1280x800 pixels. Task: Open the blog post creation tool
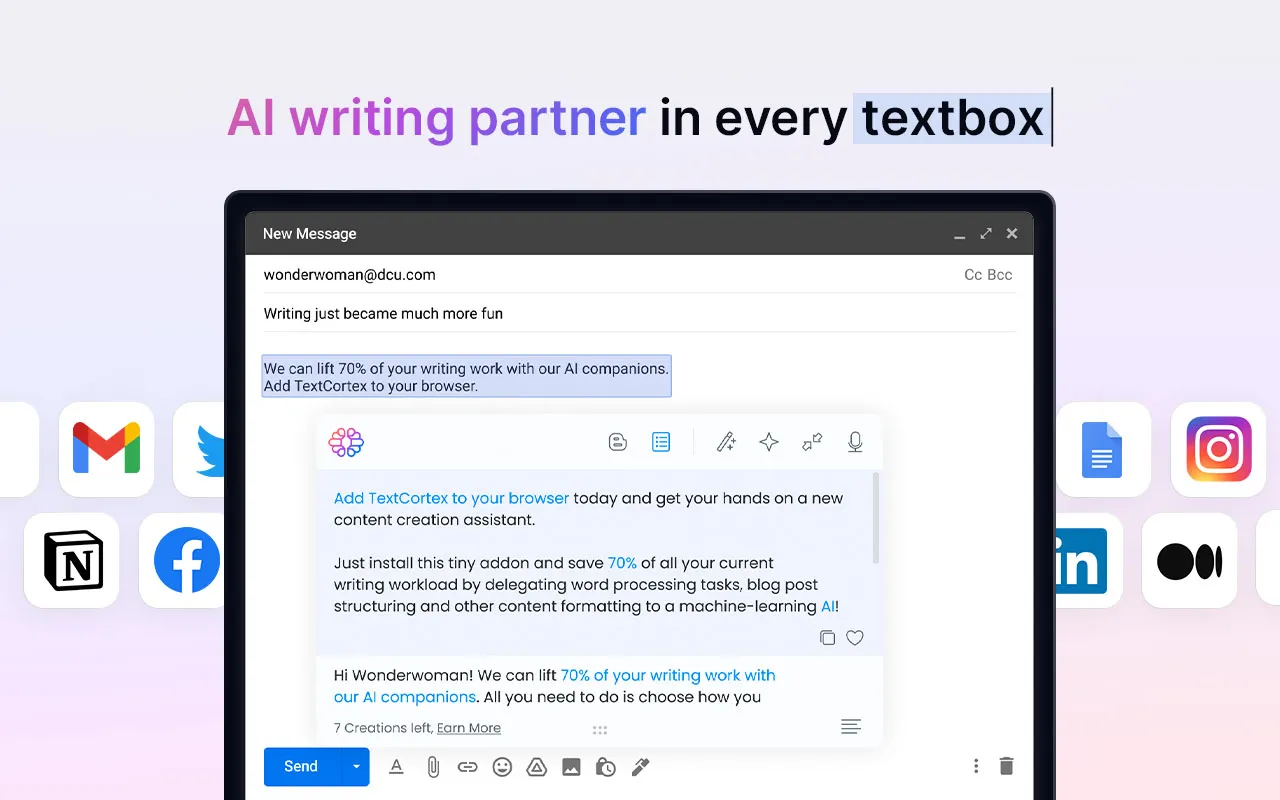(617, 441)
